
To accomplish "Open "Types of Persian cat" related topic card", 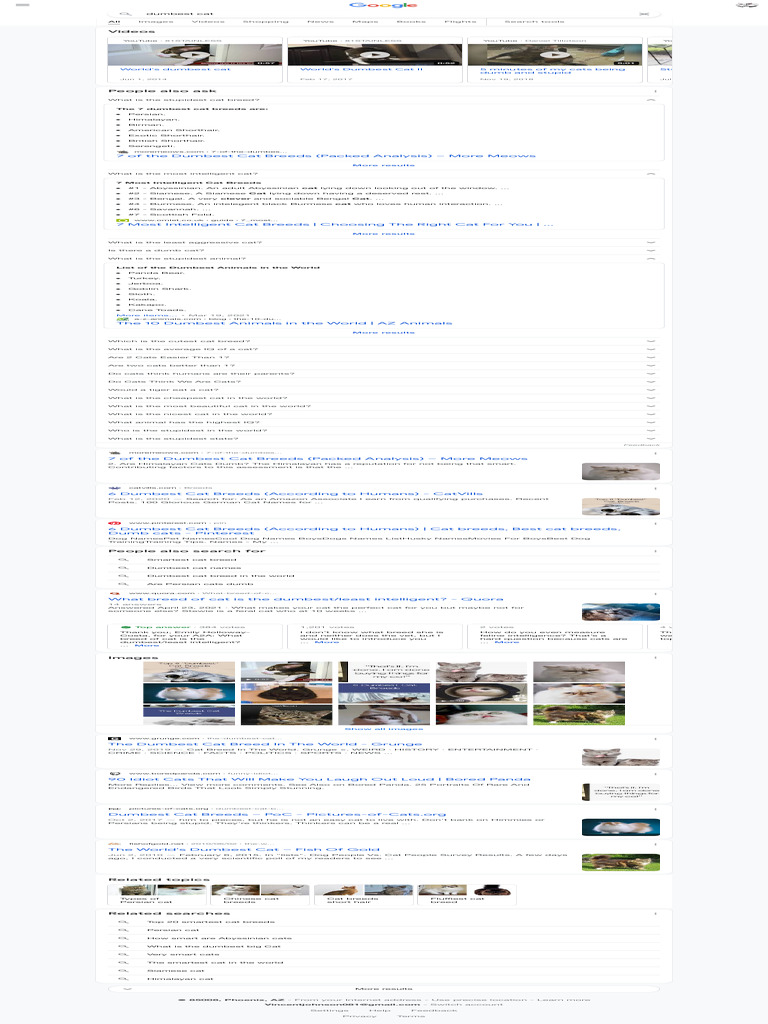I will click(x=157, y=895).
